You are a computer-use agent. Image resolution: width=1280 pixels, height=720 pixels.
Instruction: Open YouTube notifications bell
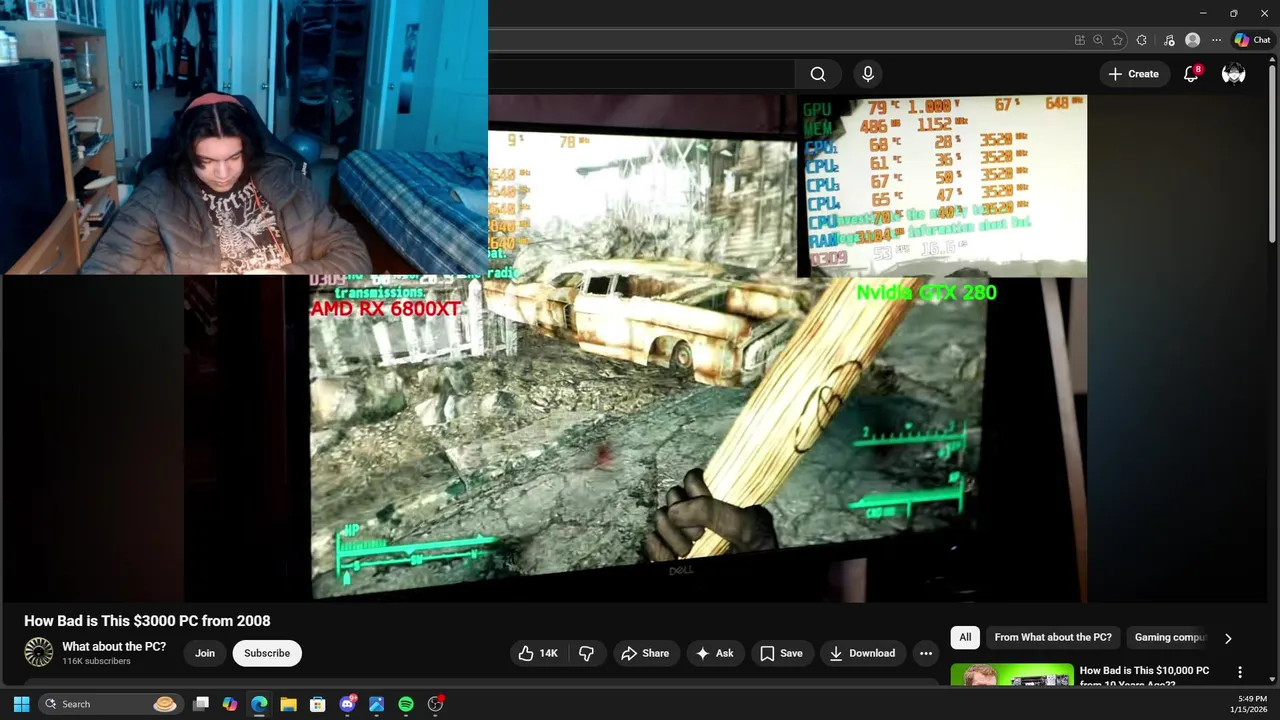coord(1191,74)
